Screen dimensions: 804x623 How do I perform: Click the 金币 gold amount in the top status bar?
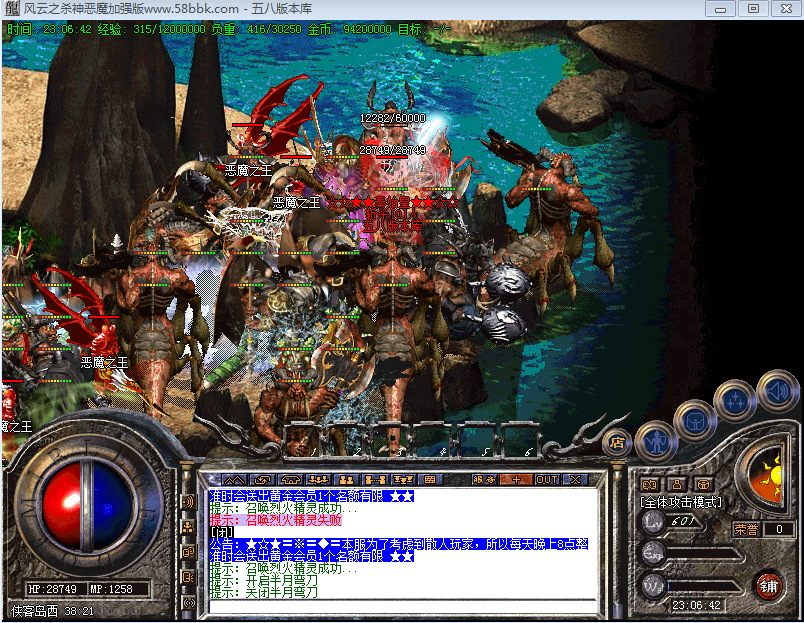point(350,29)
